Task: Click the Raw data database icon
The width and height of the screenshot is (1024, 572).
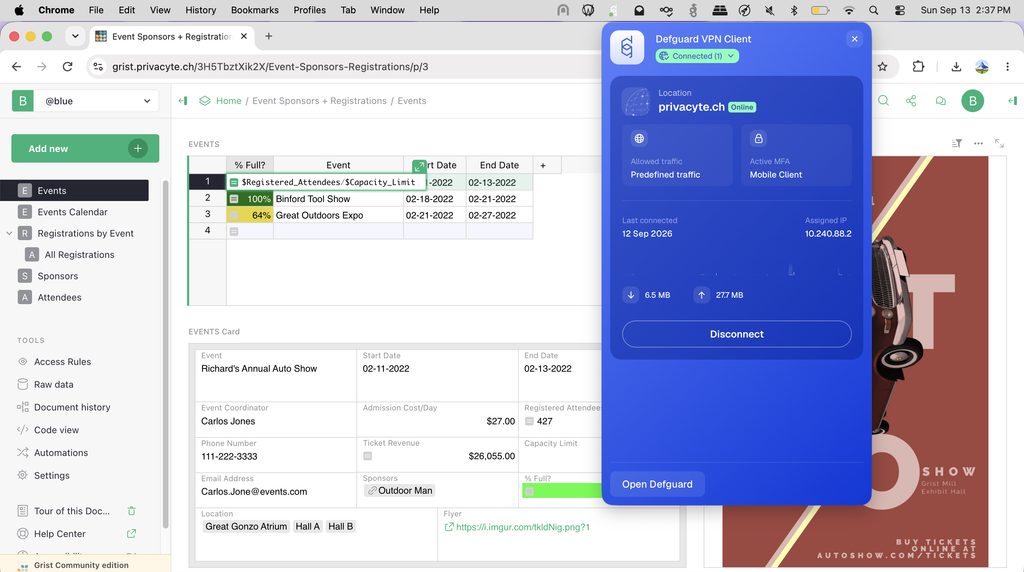Action: pos(23,384)
